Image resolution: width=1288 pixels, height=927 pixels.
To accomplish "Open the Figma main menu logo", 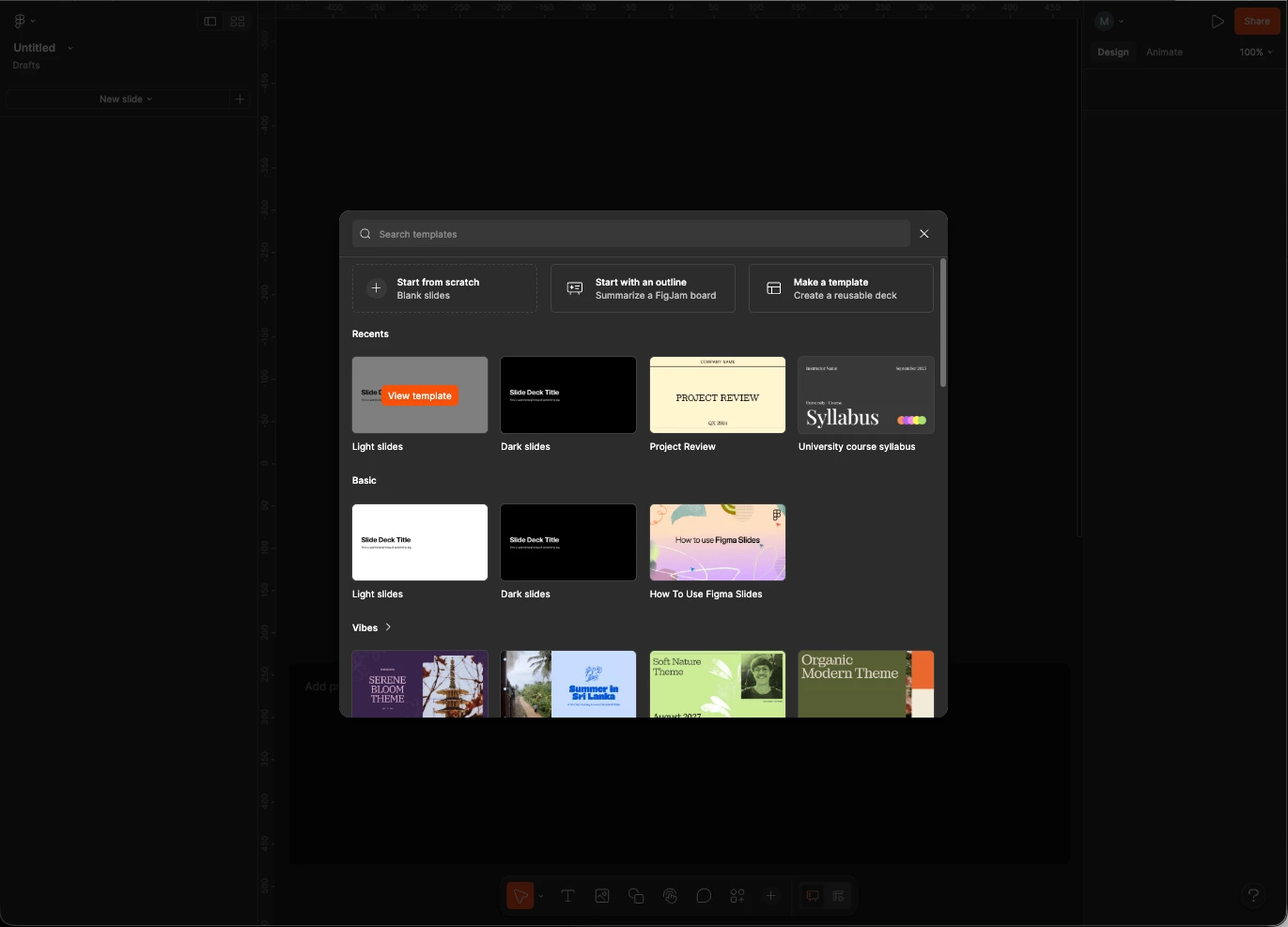I will tap(20, 21).
